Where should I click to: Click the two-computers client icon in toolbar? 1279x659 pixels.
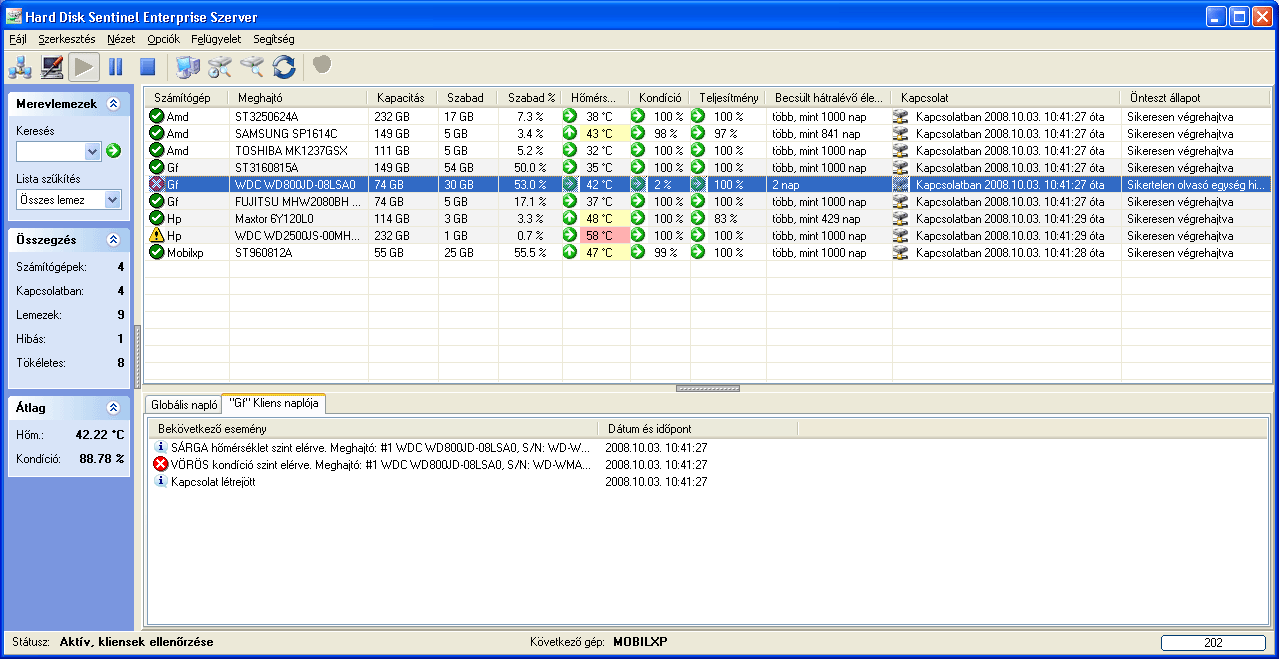(188, 67)
